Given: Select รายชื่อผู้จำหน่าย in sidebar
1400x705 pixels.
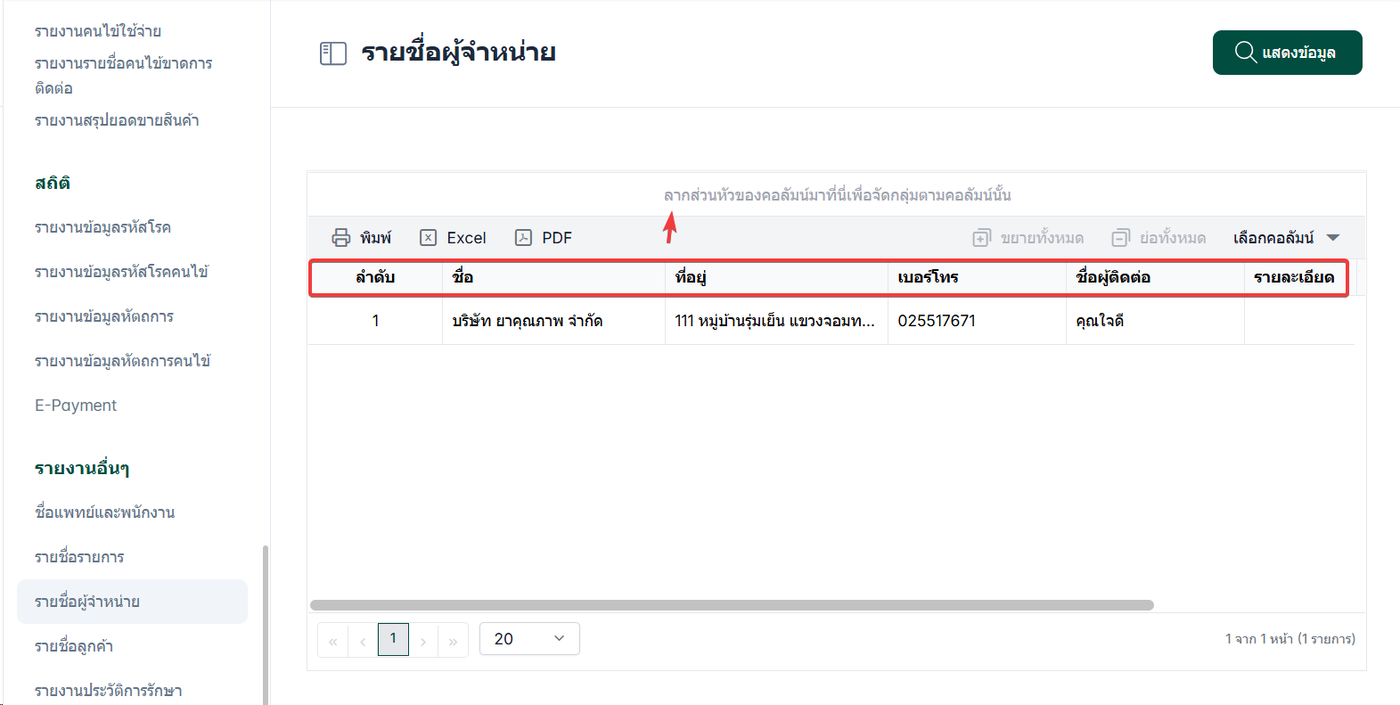Looking at the screenshot, I should (x=132, y=602).
